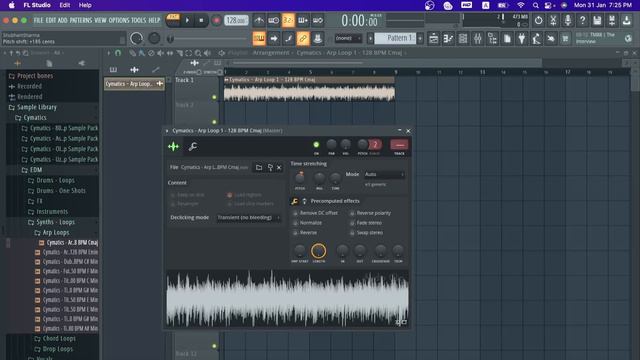Open the Piano roll view icon

[x=448, y=39]
